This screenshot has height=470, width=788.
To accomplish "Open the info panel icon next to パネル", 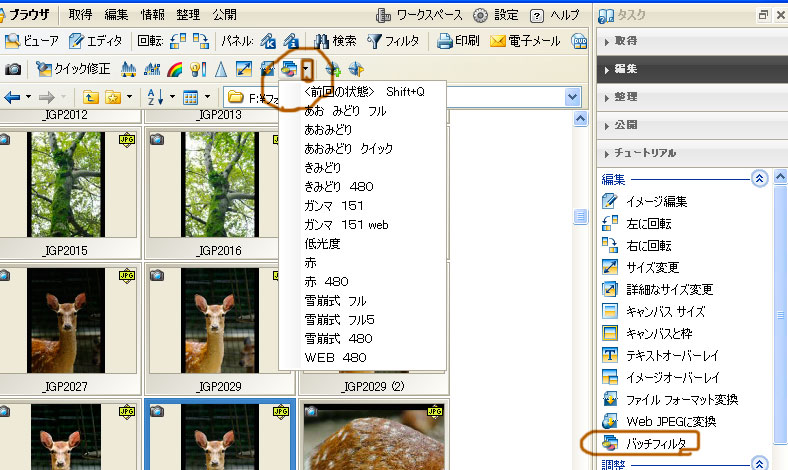I will tap(291, 41).
